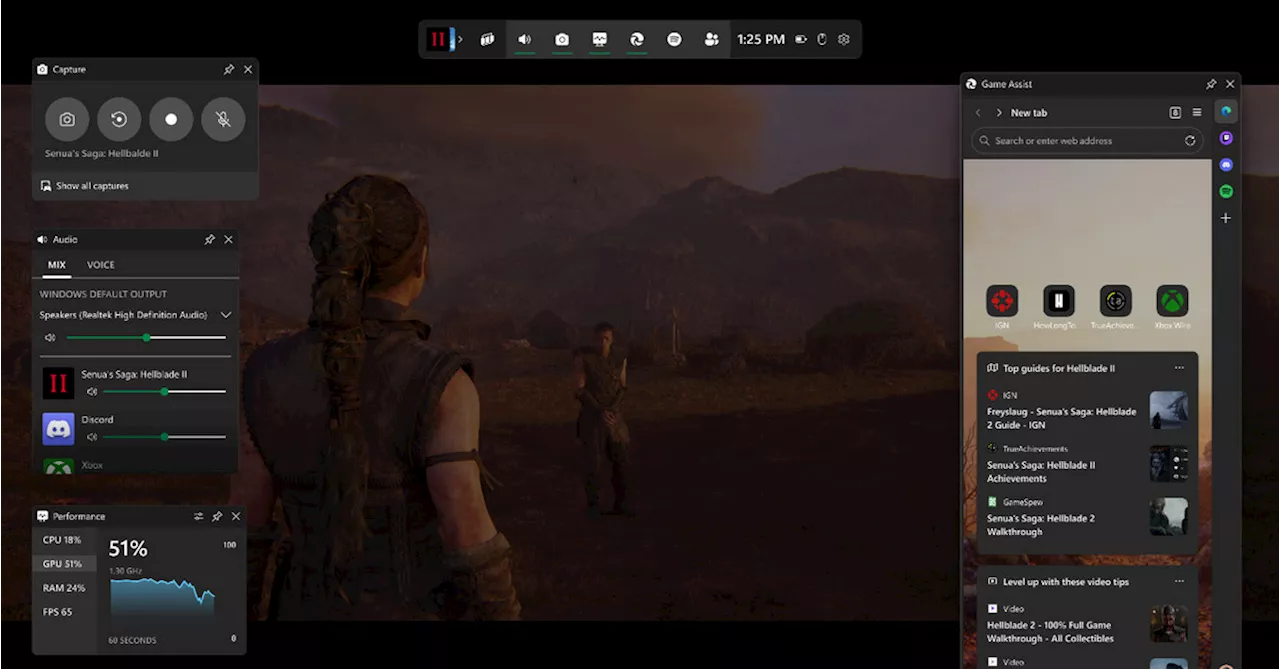The height and width of the screenshot is (669, 1280).
Task: Switch to the VOICE tab in Audio
Action: click(101, 265)
